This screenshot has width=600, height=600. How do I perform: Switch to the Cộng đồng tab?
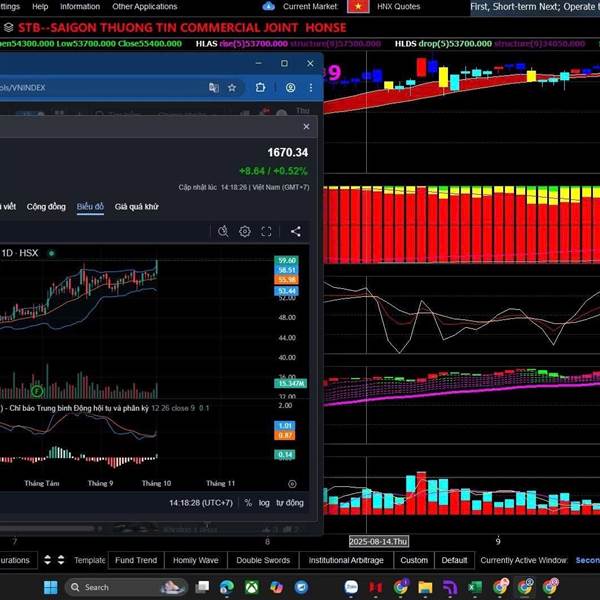[46, 207]
